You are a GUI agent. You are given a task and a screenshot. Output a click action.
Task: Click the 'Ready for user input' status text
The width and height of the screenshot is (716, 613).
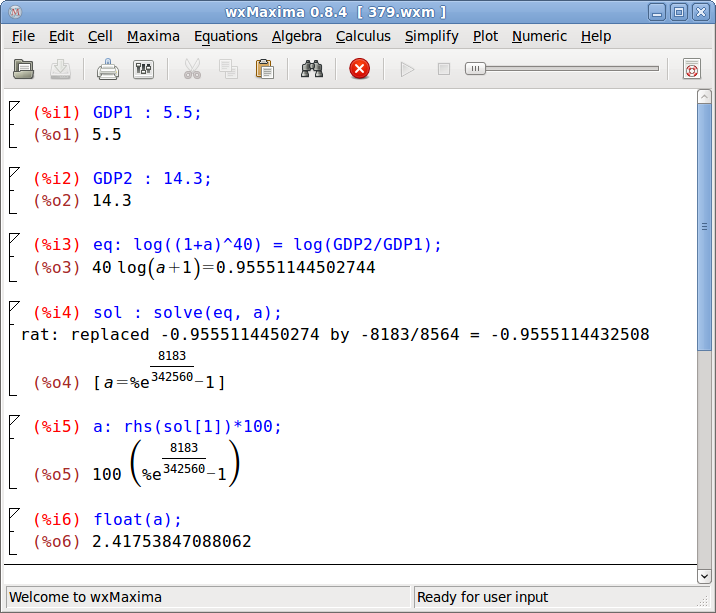click(x=482, y=597)
